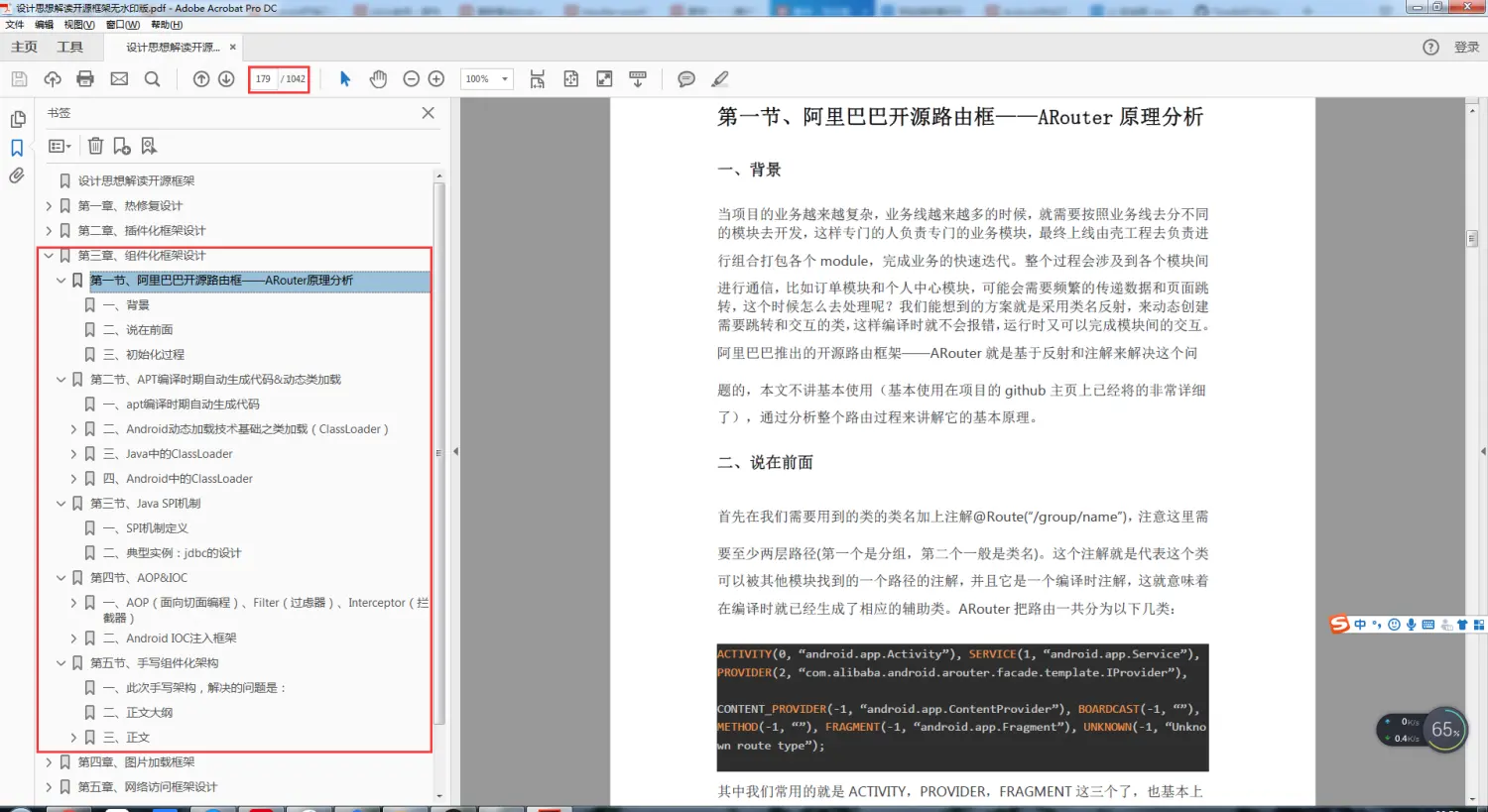This screenshot has width=1488, height=812.
Task: Click the current page number field
Action: coord(263,79)
